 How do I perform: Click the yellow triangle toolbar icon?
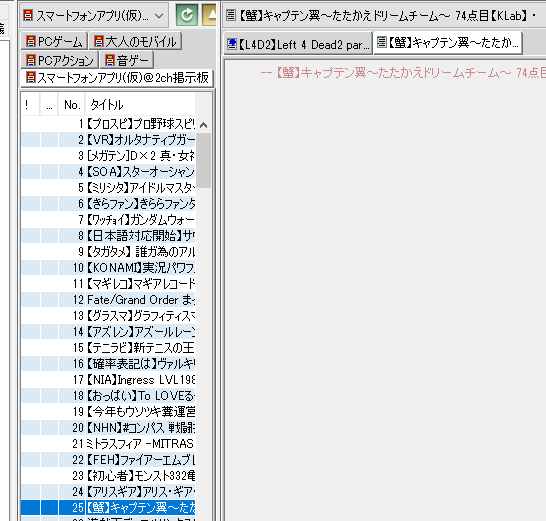pyautogui.click(x=209, y=15)
